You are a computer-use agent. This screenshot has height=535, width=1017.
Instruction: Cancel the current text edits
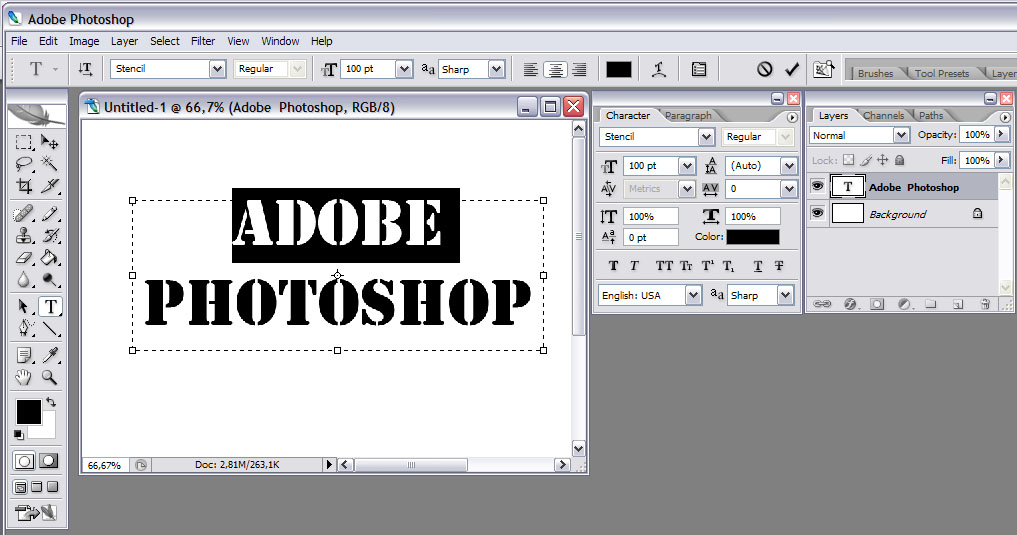(x=765, y=69)
